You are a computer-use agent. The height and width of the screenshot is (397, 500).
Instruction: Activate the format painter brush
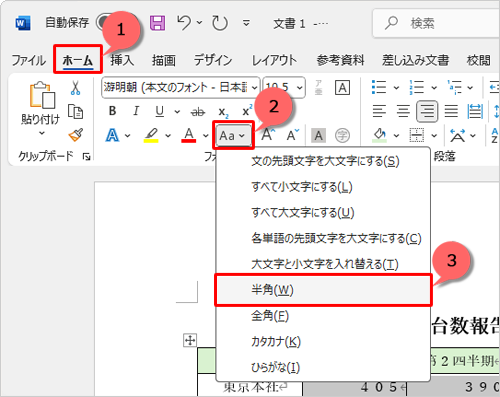point(76,135)
